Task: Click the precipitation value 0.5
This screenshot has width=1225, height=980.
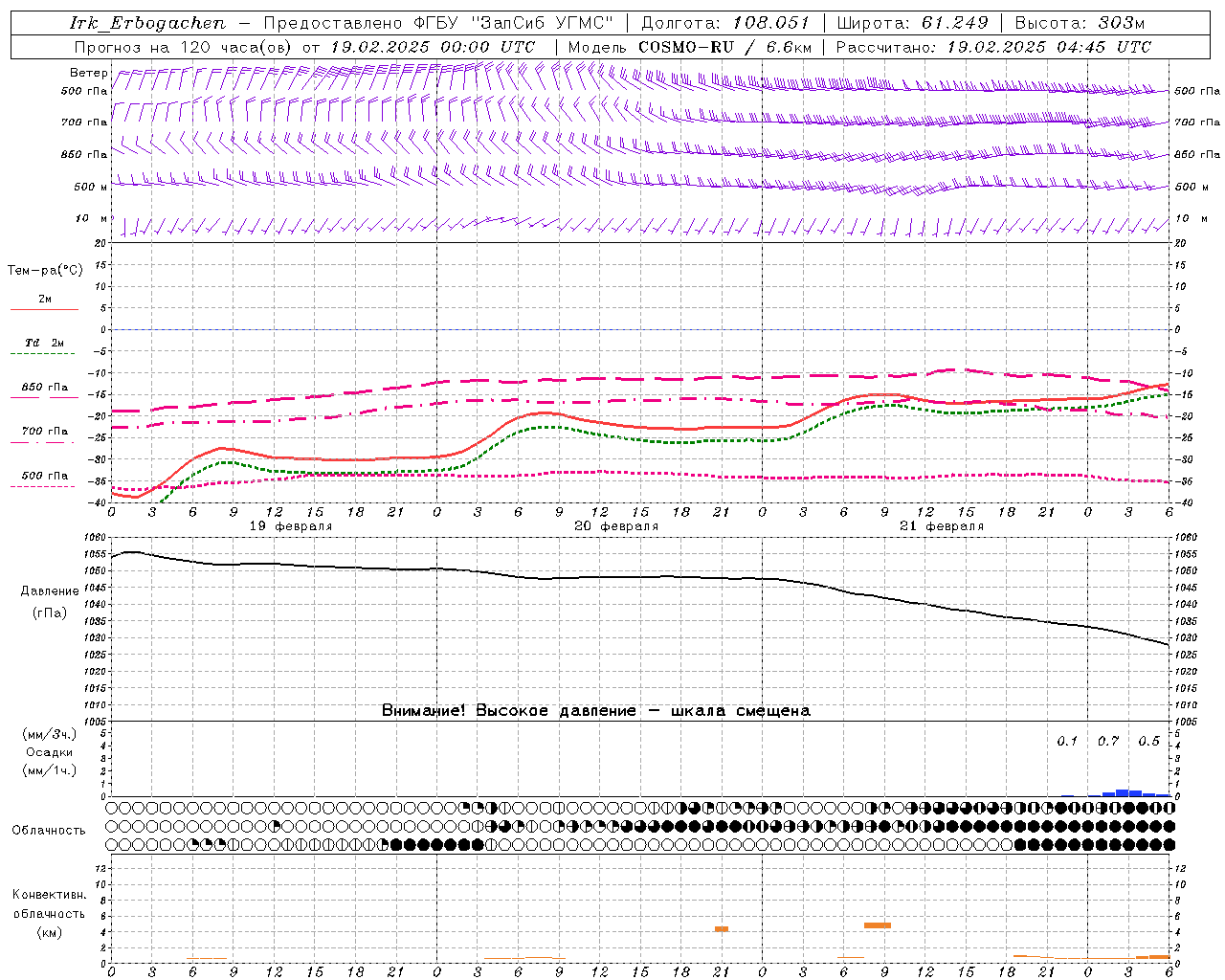Action: (x=1148, y=741)
